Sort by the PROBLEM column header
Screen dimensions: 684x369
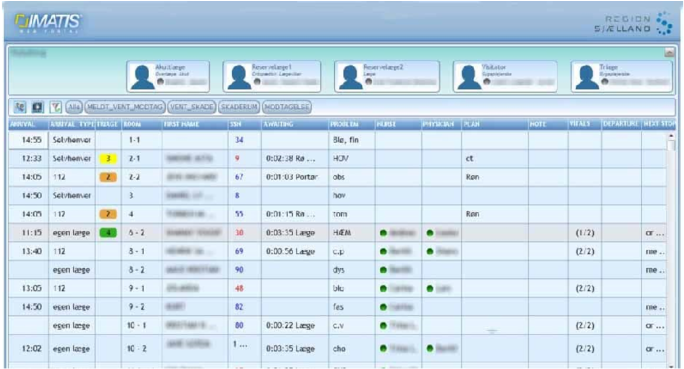352,124
